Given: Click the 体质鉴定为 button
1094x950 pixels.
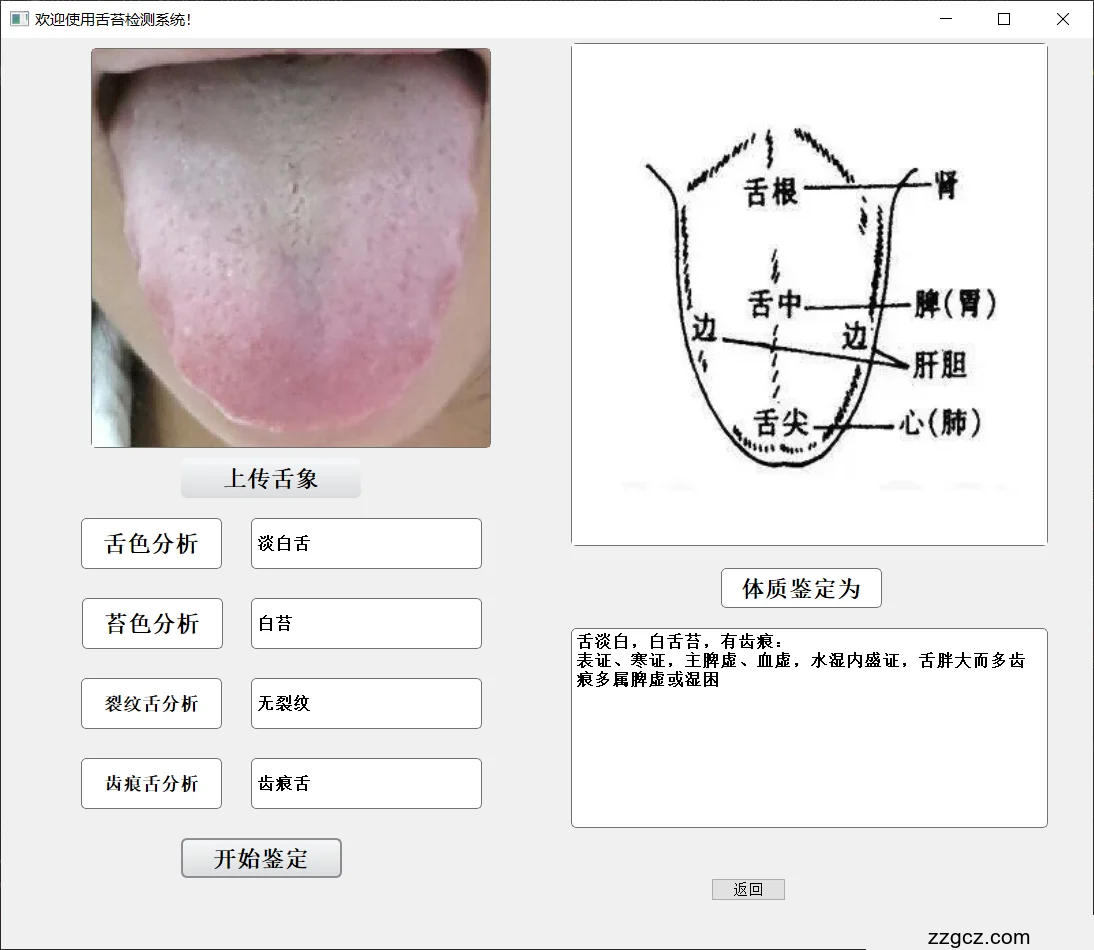Looking at the screenshot, I should click(801, 588).
